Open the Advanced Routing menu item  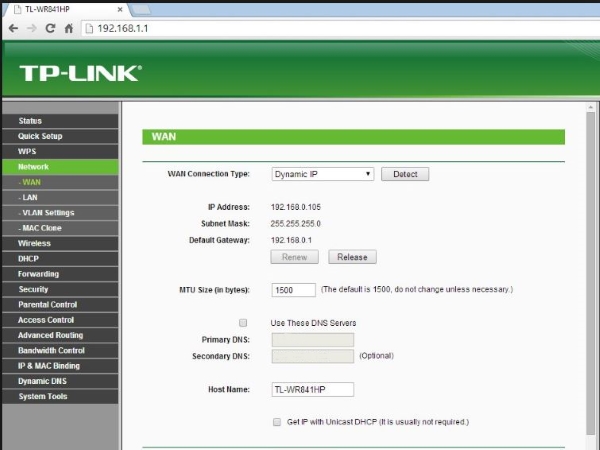click(60, 335)
